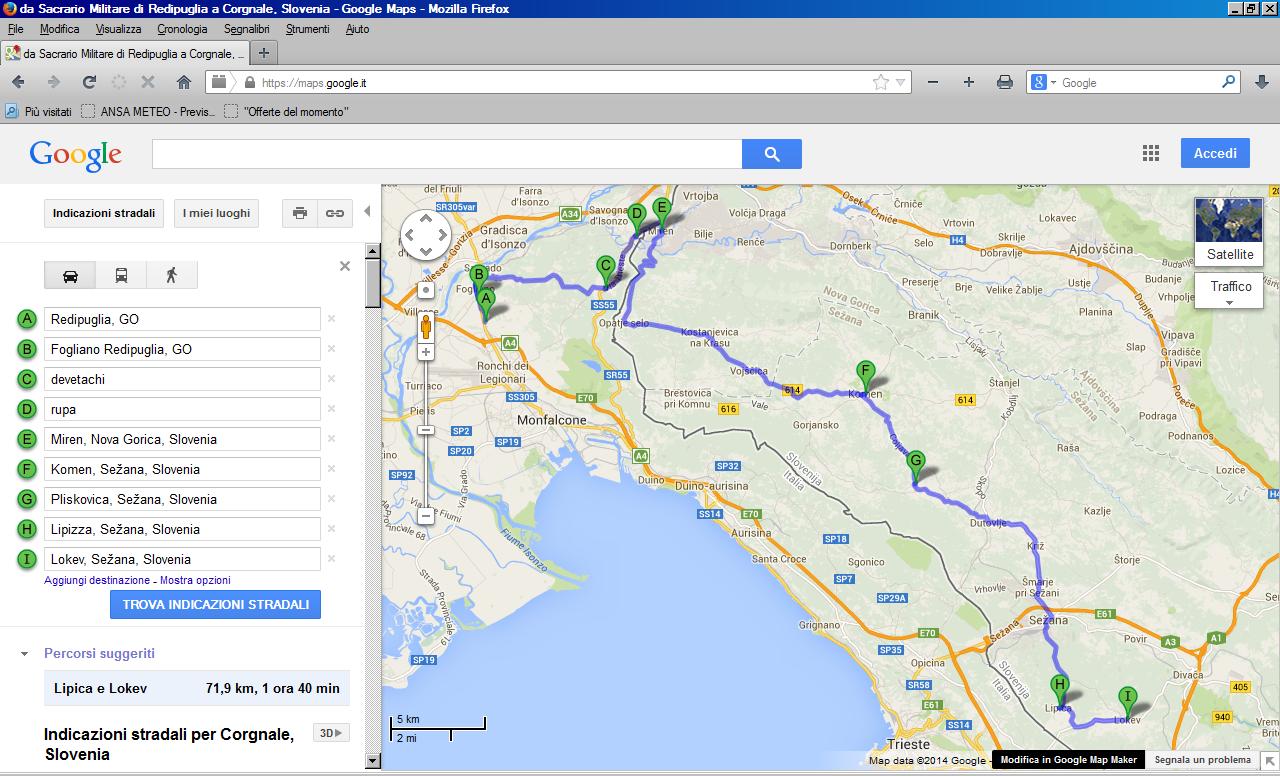Select public transit mode
Viewport: 1280px width, 776px height.
(121, 275)
